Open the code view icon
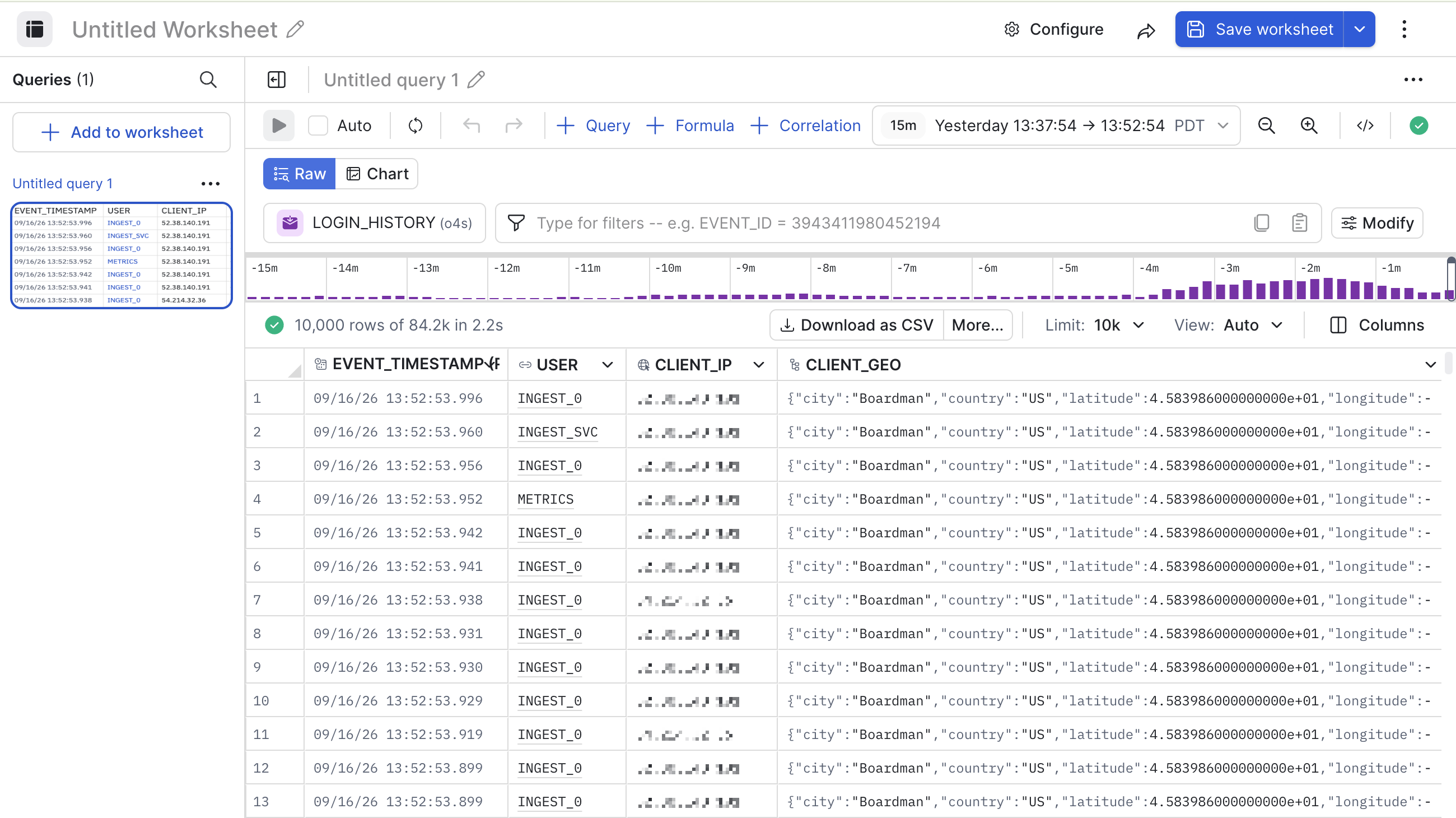The width and height of the screenshot is (1456, 818). 1365,126
